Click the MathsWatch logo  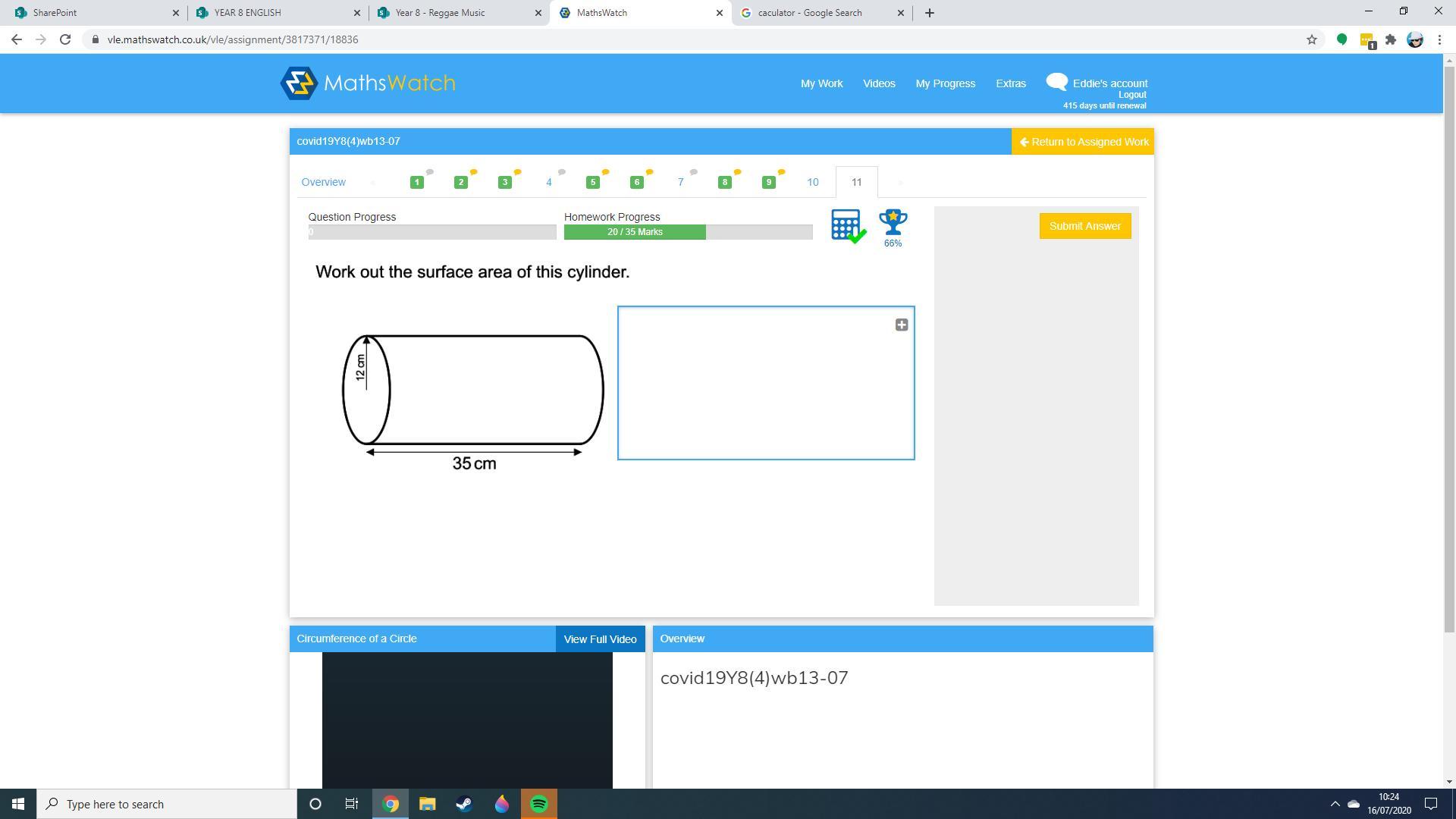pyautogui.click(x=368, y=83)
